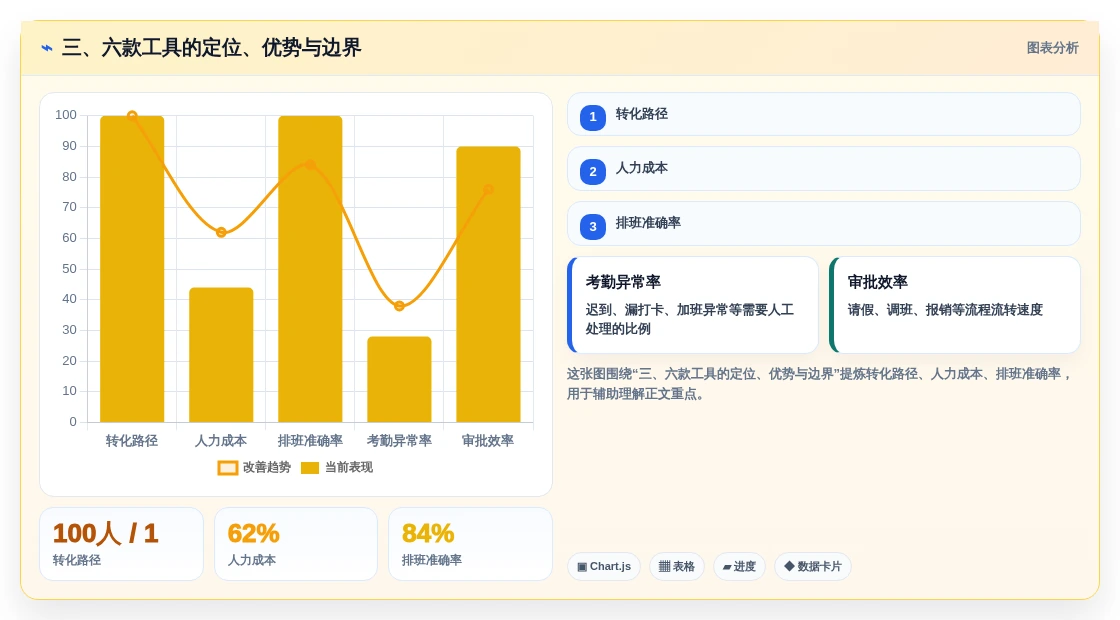
Task: Click the trend line point at 转化路径 top
Action: (132, 116)
